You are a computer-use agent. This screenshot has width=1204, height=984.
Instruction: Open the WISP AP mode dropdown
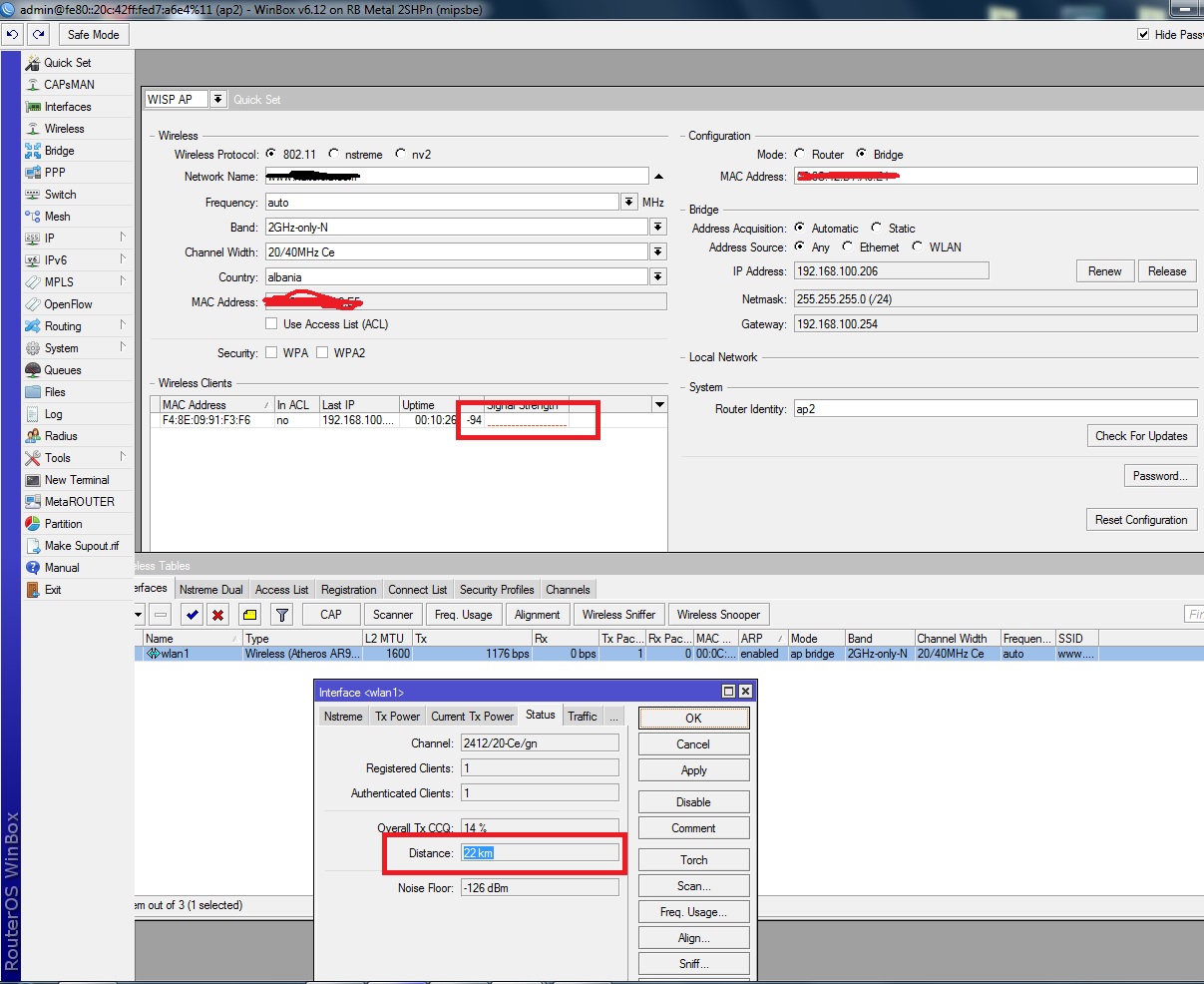[218, 100]
